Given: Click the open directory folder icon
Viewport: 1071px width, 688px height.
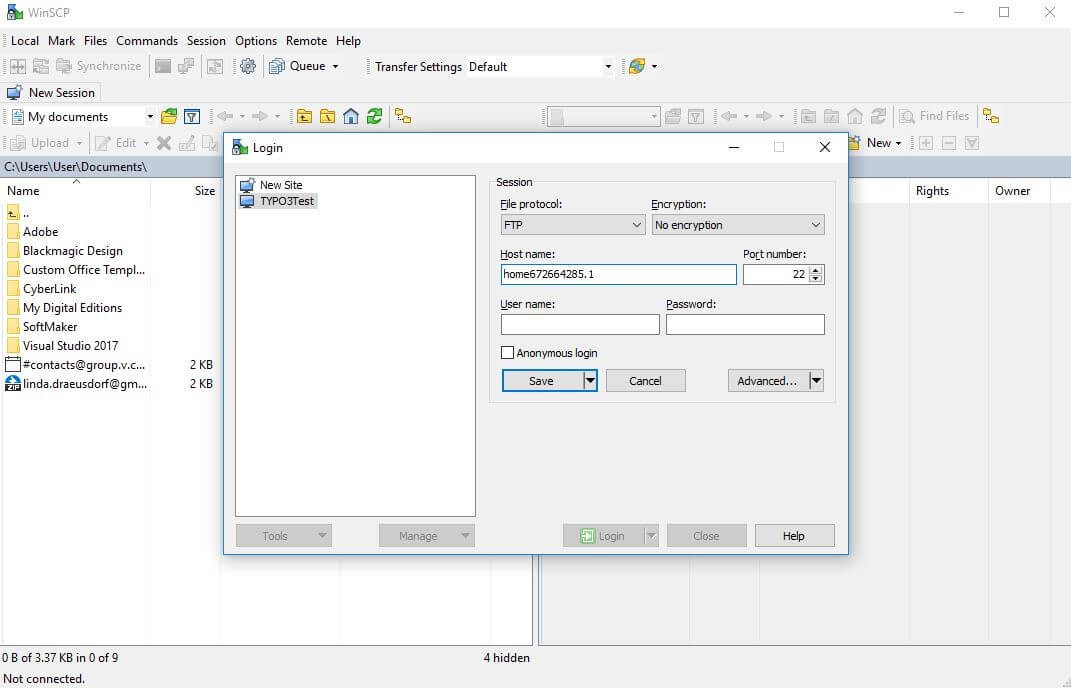Looking at the screenshot, I should click(169, 117).
